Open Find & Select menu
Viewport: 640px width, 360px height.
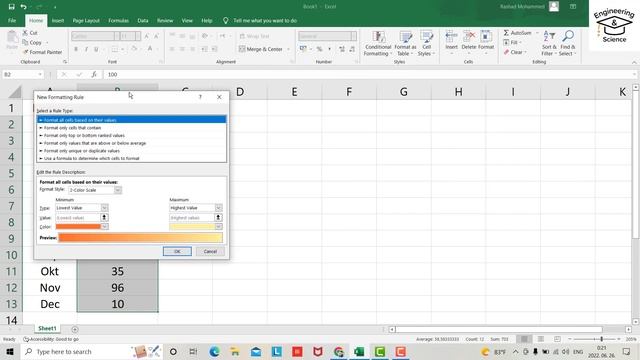coord(567,43)
